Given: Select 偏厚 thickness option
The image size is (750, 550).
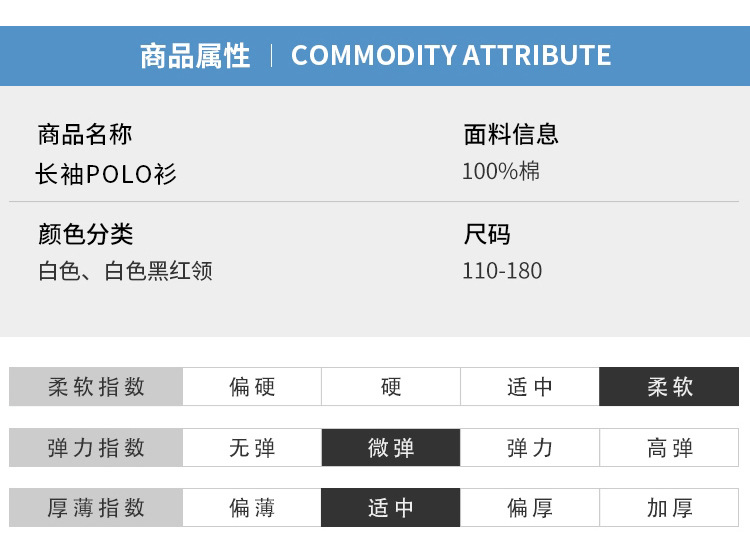Looking at the screenshot, I should (530, 508).
